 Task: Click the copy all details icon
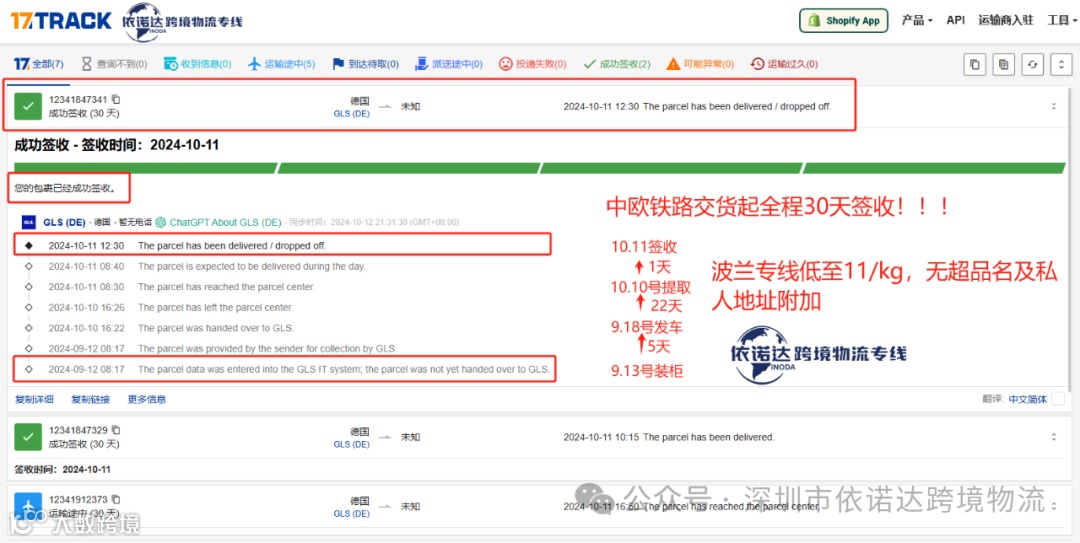[x=1004, y=64]
